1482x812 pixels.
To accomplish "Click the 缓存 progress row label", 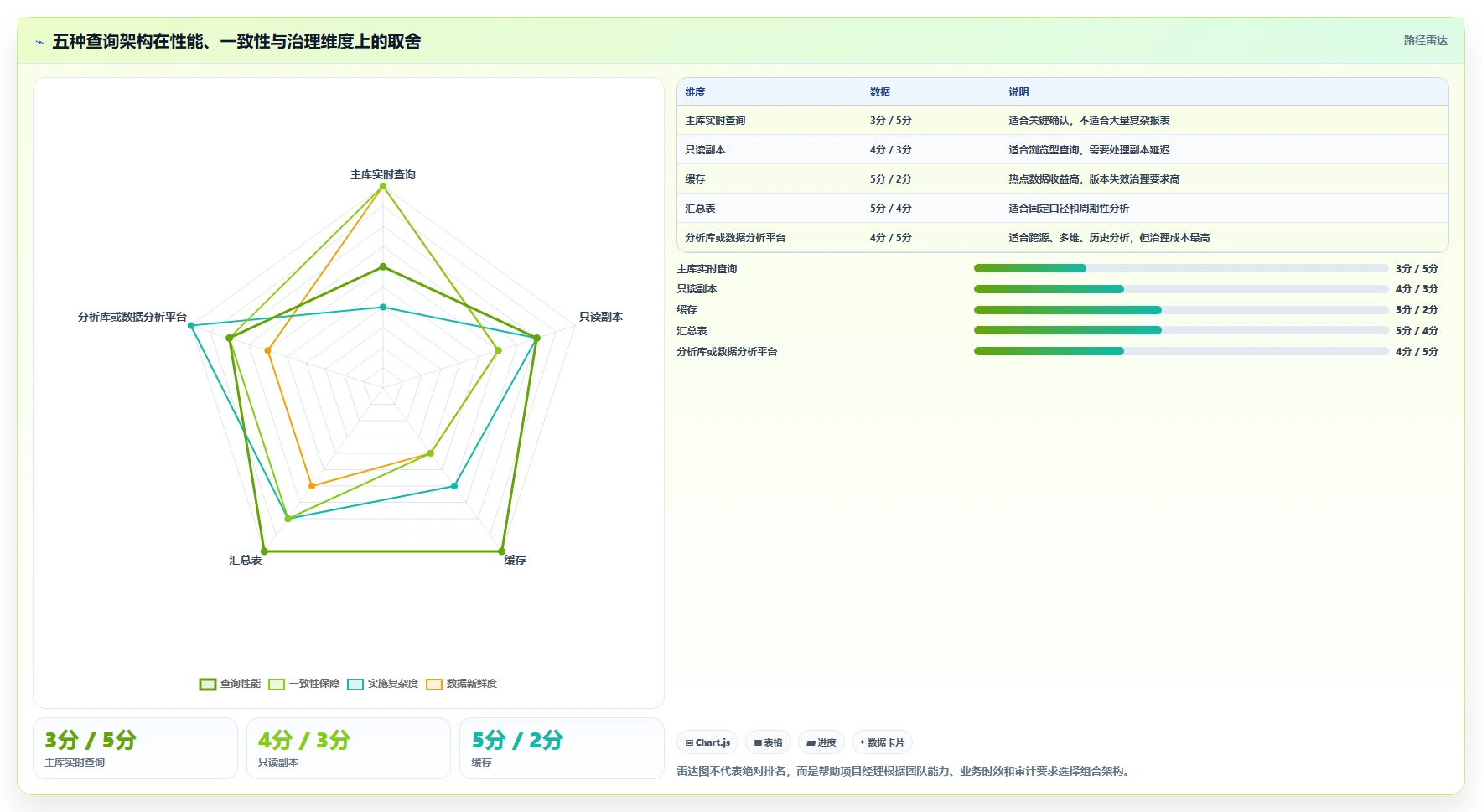I will click(x=687, y=310).
